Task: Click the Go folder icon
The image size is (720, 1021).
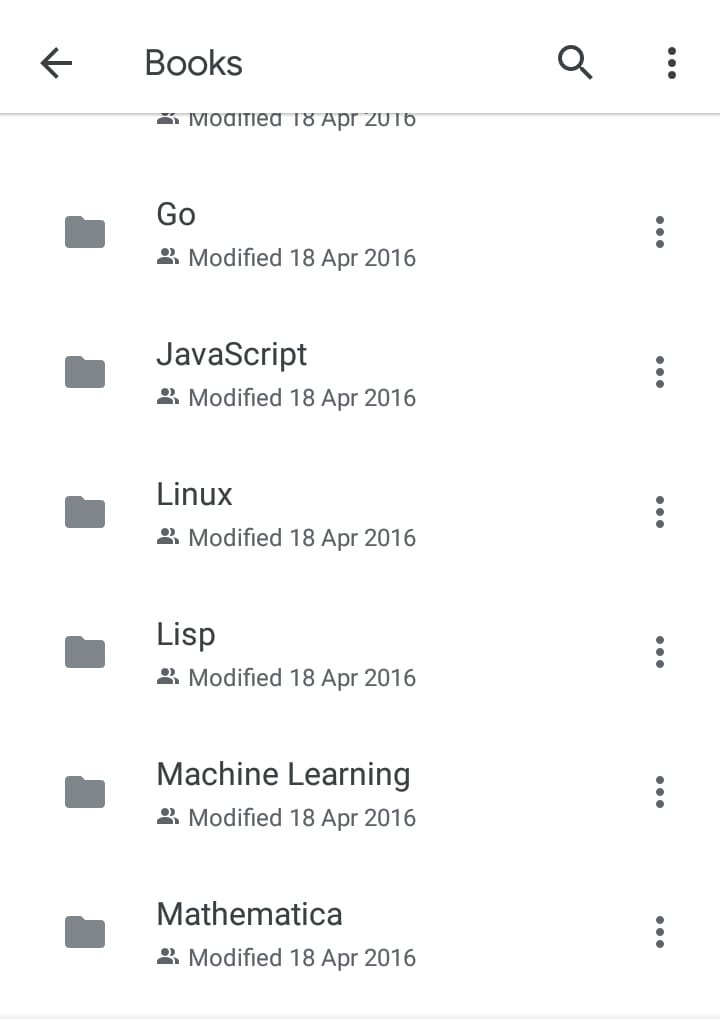Action: pos(85,233)
